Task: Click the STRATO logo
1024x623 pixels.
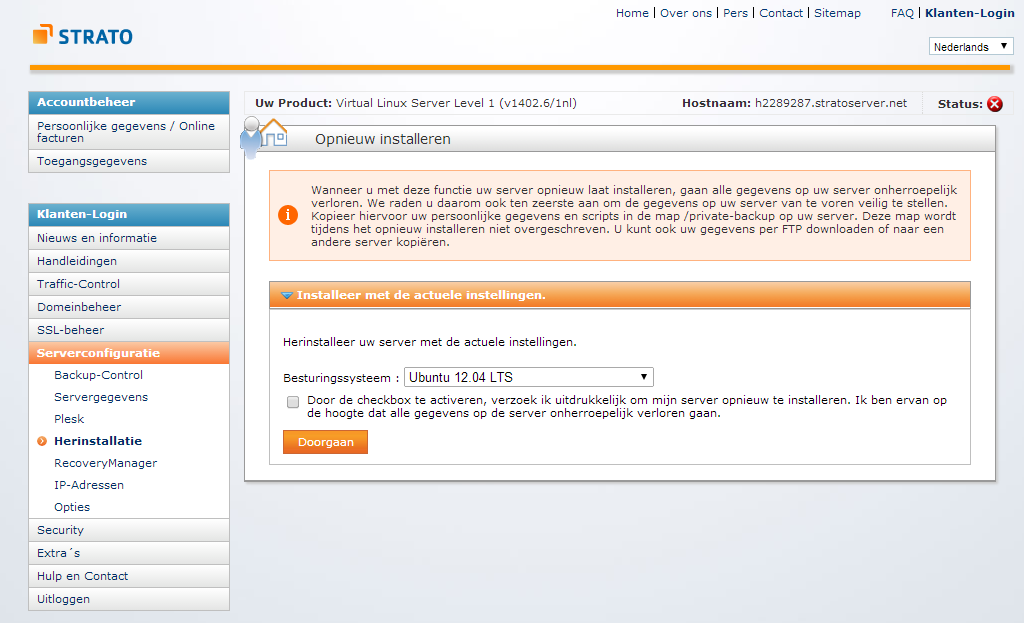Action: coord(82,36)
